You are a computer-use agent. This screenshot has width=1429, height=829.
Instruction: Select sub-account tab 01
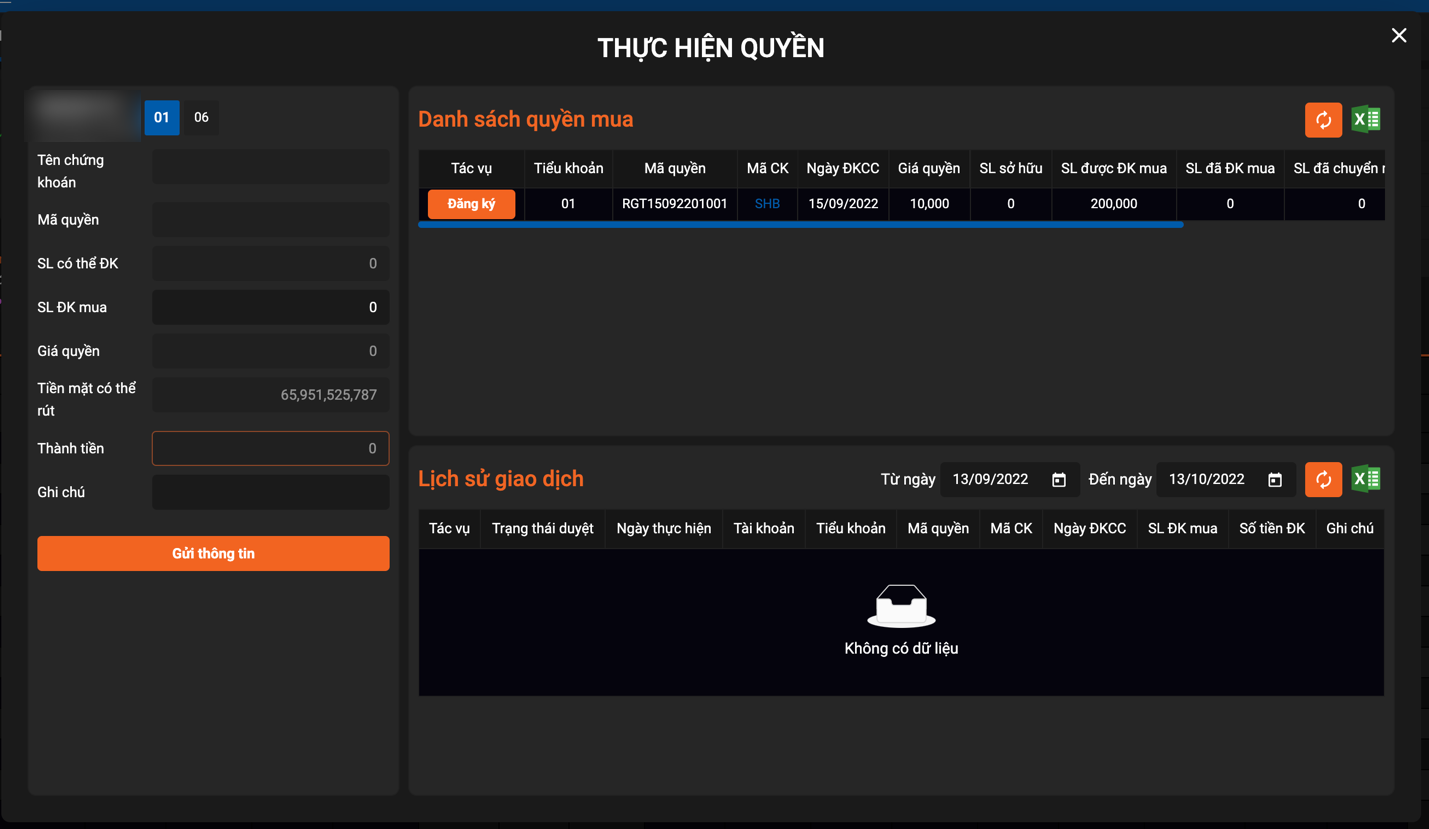pos(162,118)
